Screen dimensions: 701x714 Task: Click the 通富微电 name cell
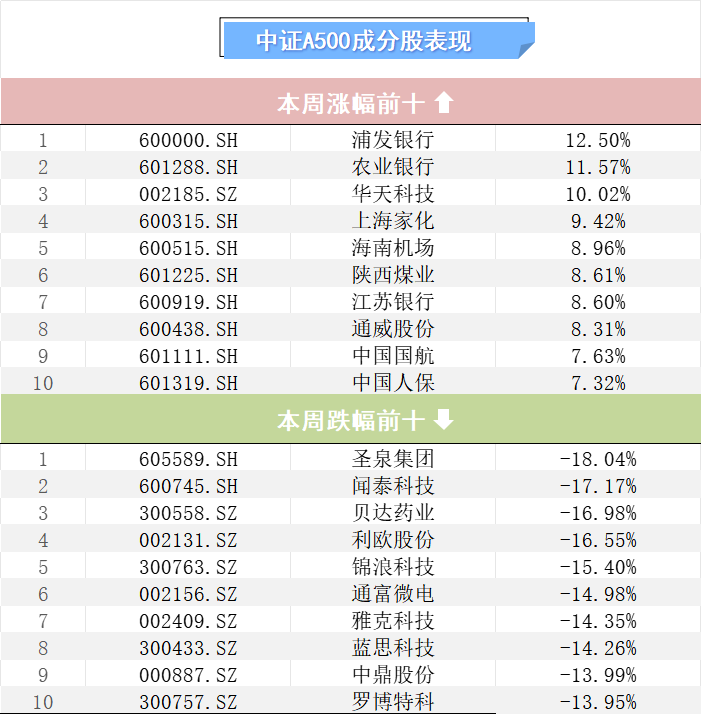(x=393, y=594)
